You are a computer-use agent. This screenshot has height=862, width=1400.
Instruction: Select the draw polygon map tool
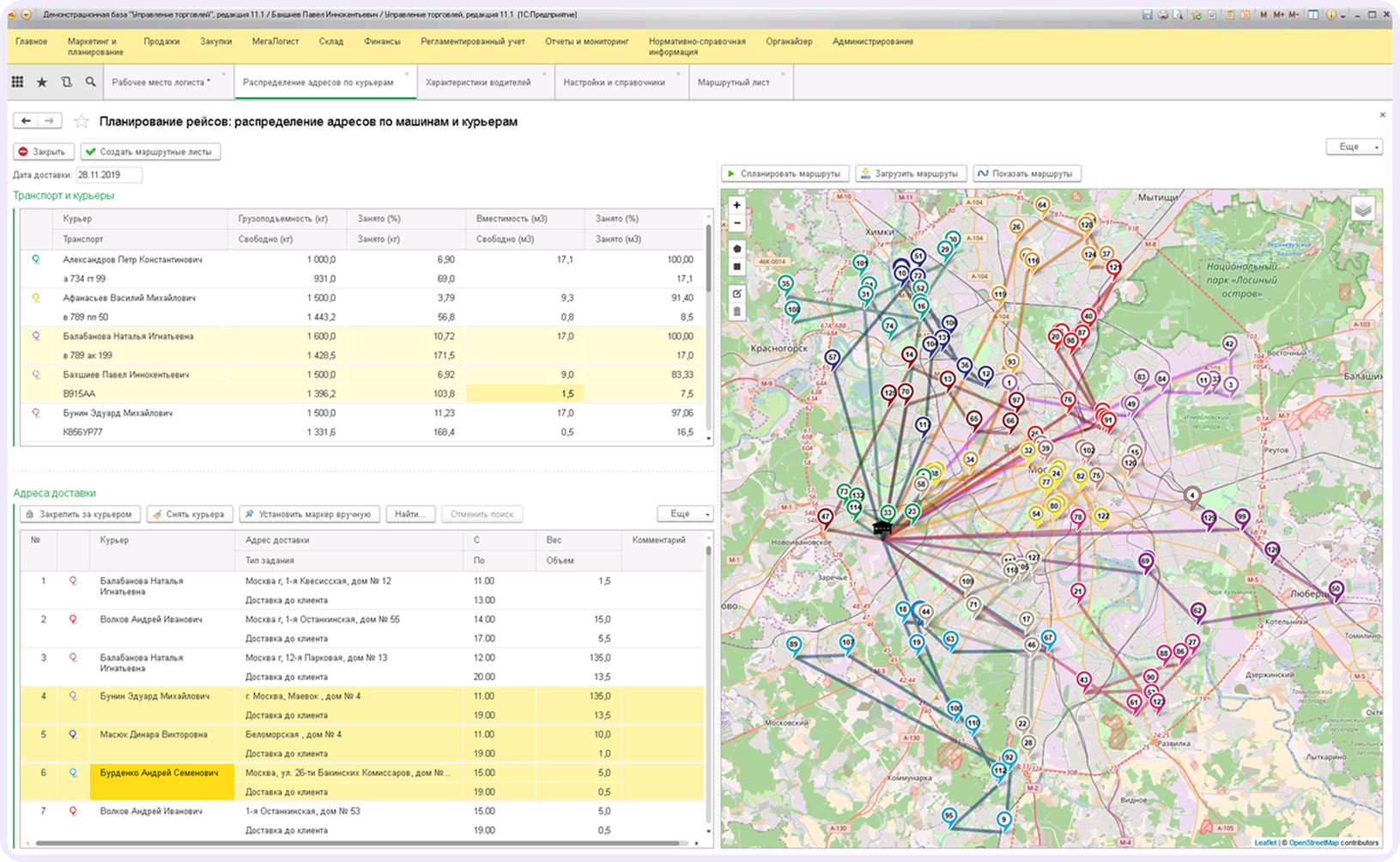[736, 249]
